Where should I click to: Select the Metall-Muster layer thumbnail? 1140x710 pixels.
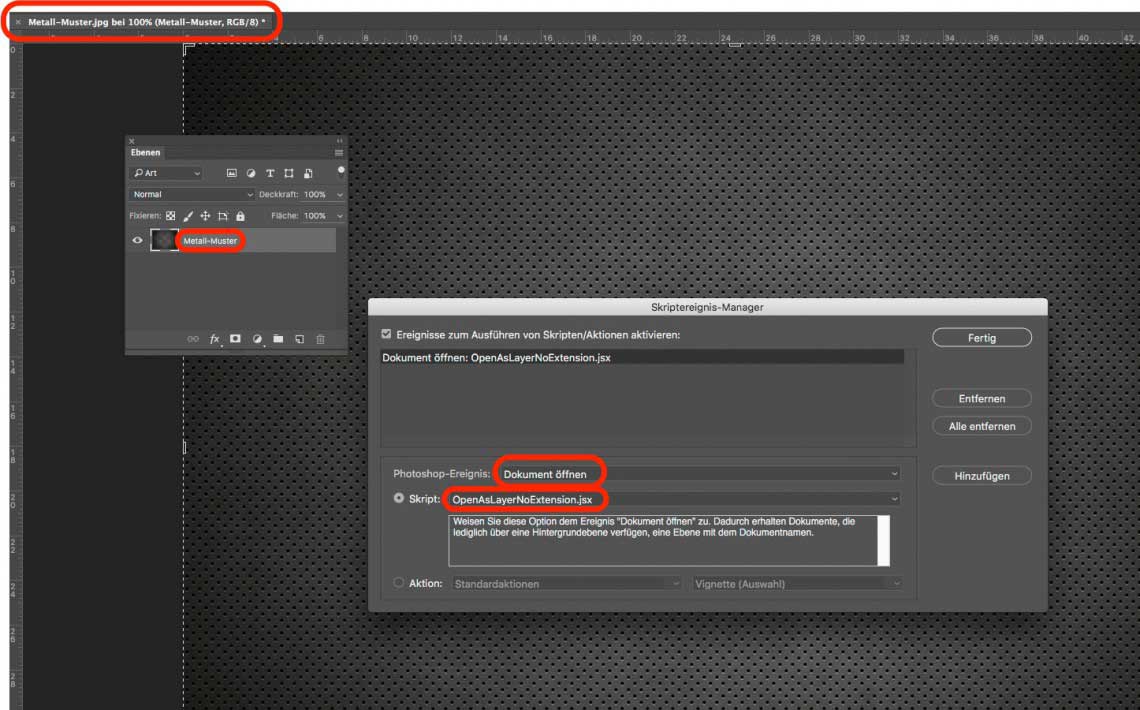(x=164, y=240)
